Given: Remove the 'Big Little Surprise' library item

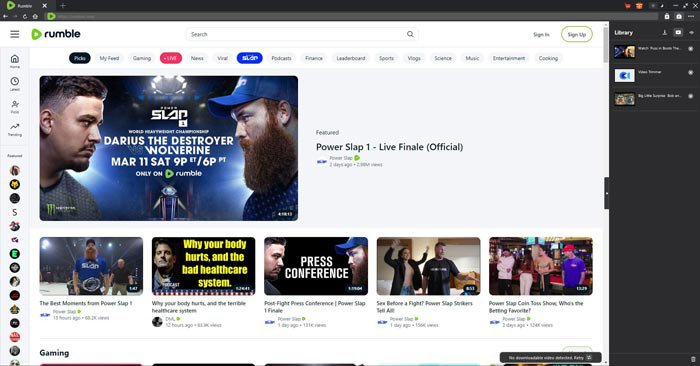Looking at the screenshot, I should pyautogui.click(x=691, y=96).
